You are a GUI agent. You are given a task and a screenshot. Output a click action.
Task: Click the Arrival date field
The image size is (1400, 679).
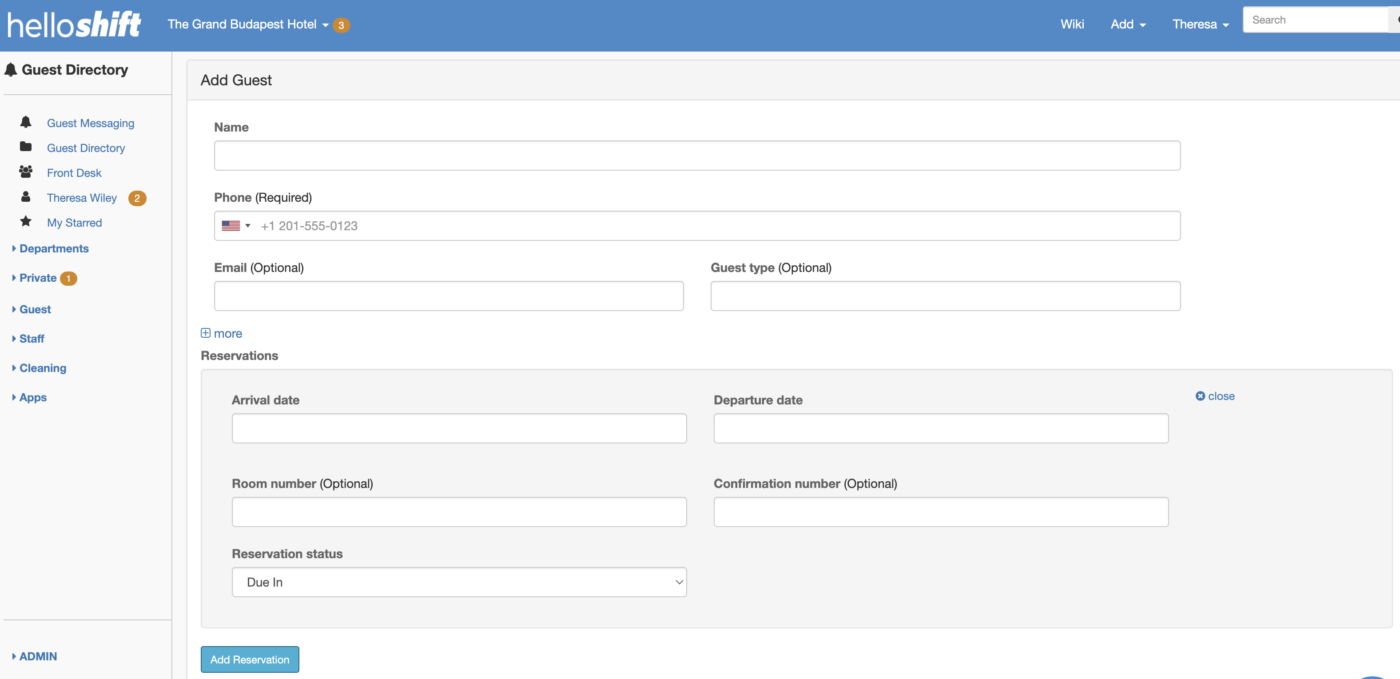click(x=459, y=428)
